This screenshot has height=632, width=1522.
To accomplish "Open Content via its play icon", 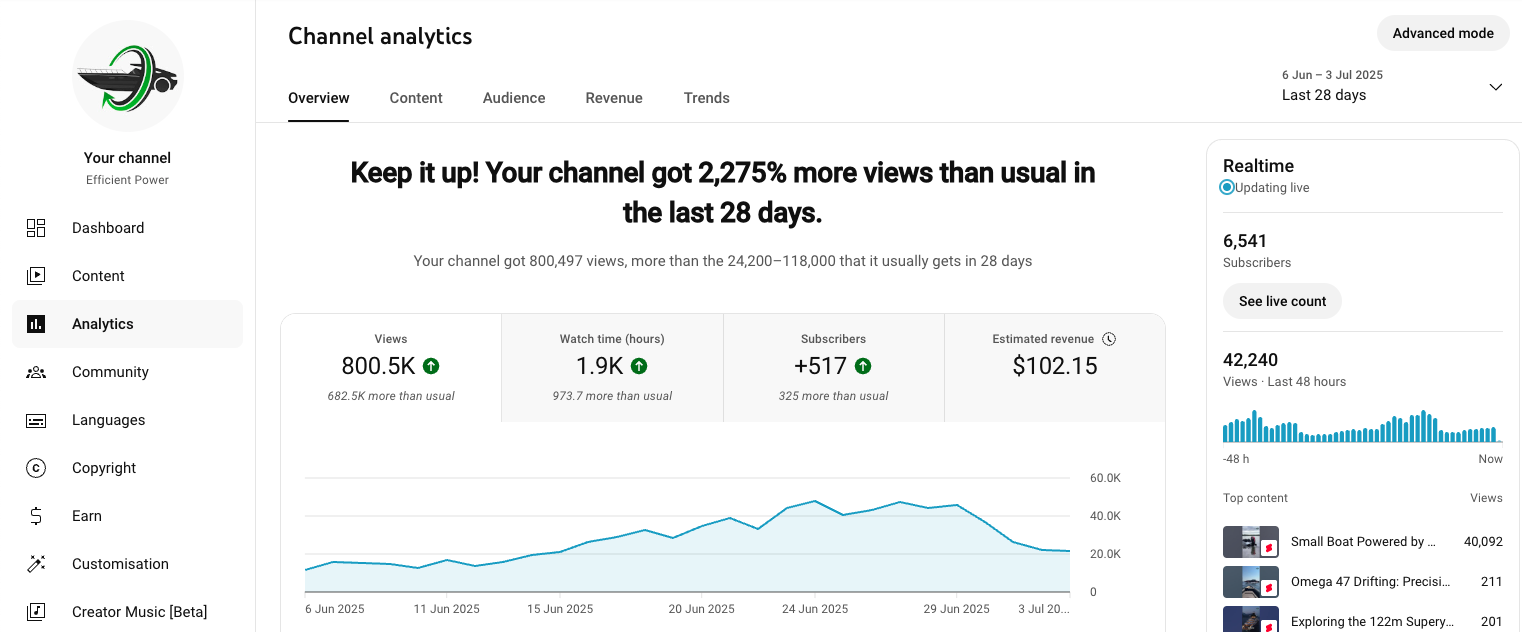I will (x=36, y=276).
